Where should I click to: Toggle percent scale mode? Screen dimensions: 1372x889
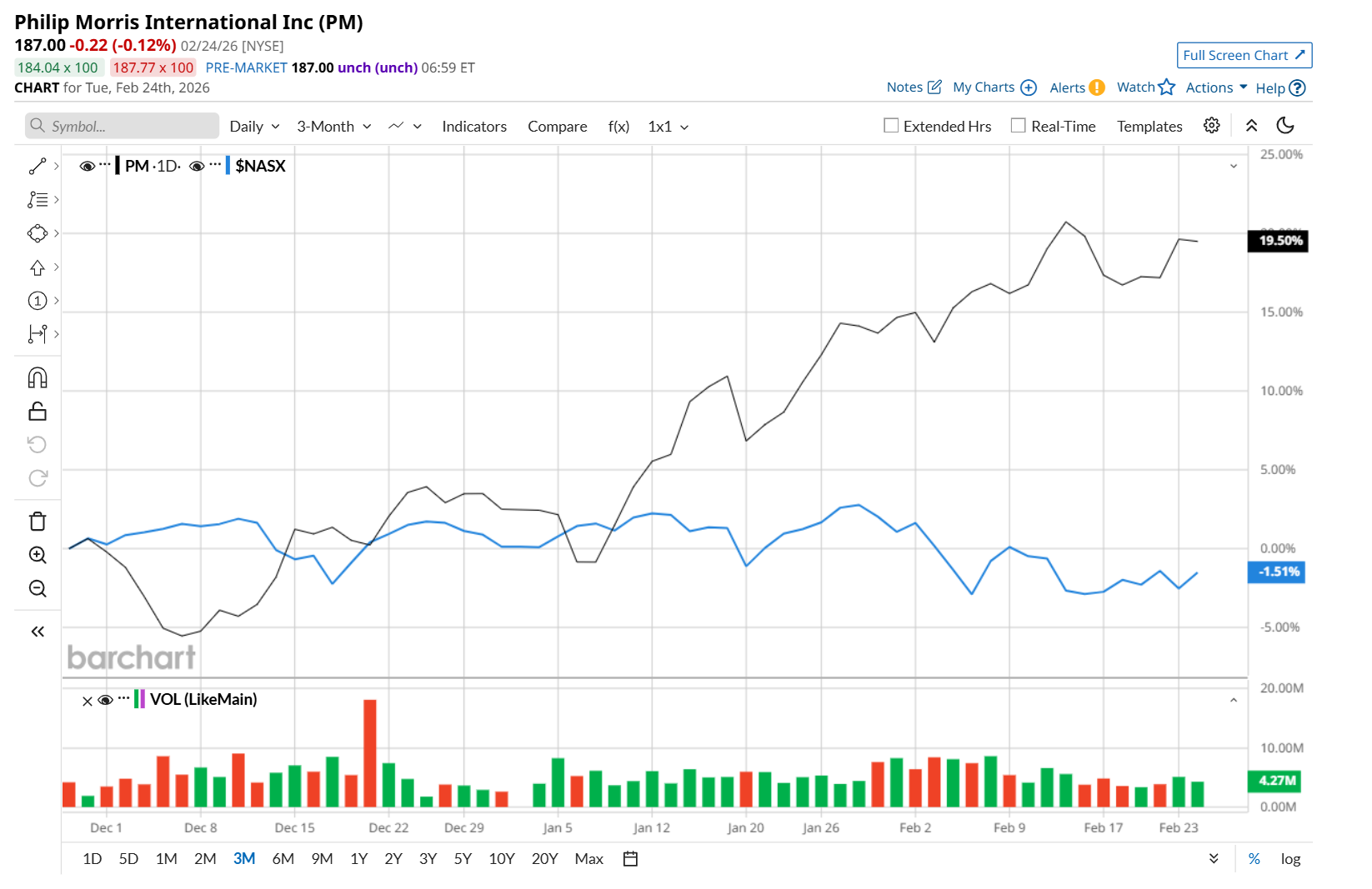point(1254,859)
